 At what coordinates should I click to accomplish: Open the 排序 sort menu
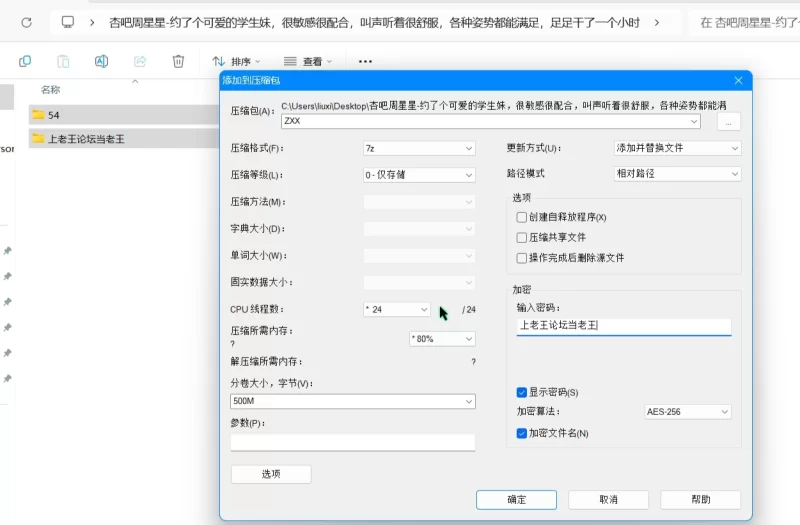(236, 62)
